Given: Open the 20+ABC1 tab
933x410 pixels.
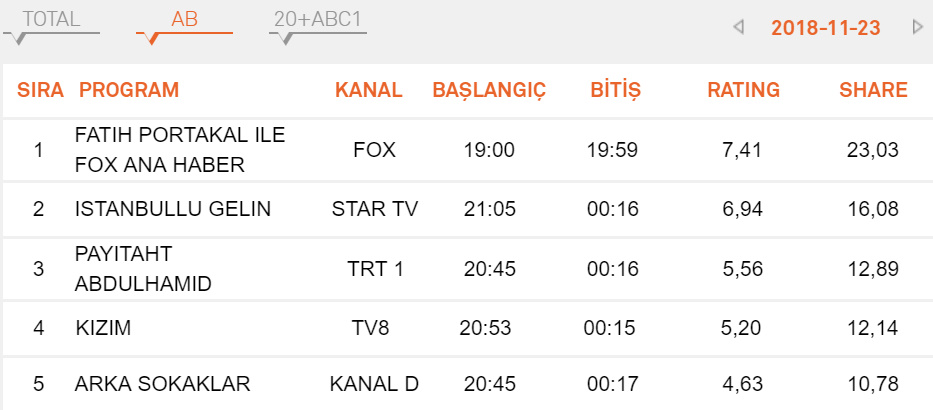Looking at the screenshot, I should click(318, 20).
